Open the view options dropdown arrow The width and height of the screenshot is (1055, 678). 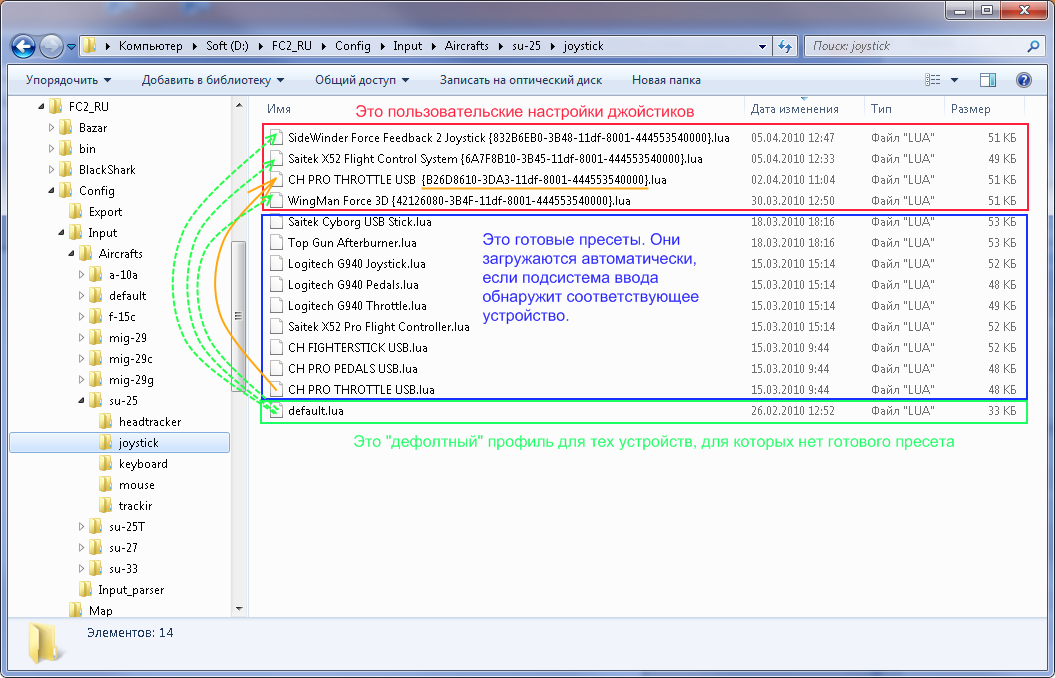tap(954, 80)
